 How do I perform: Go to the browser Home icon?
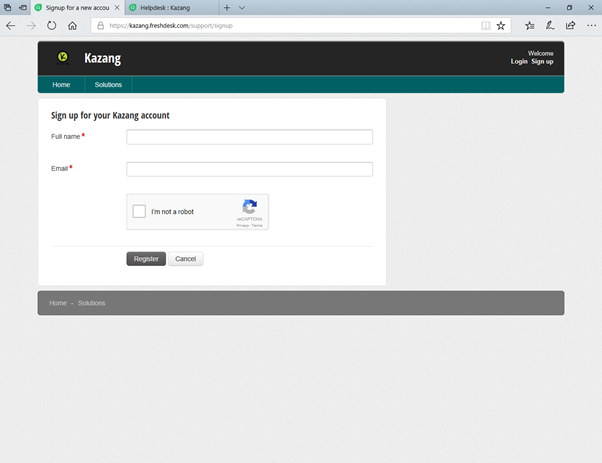(72, 26)
